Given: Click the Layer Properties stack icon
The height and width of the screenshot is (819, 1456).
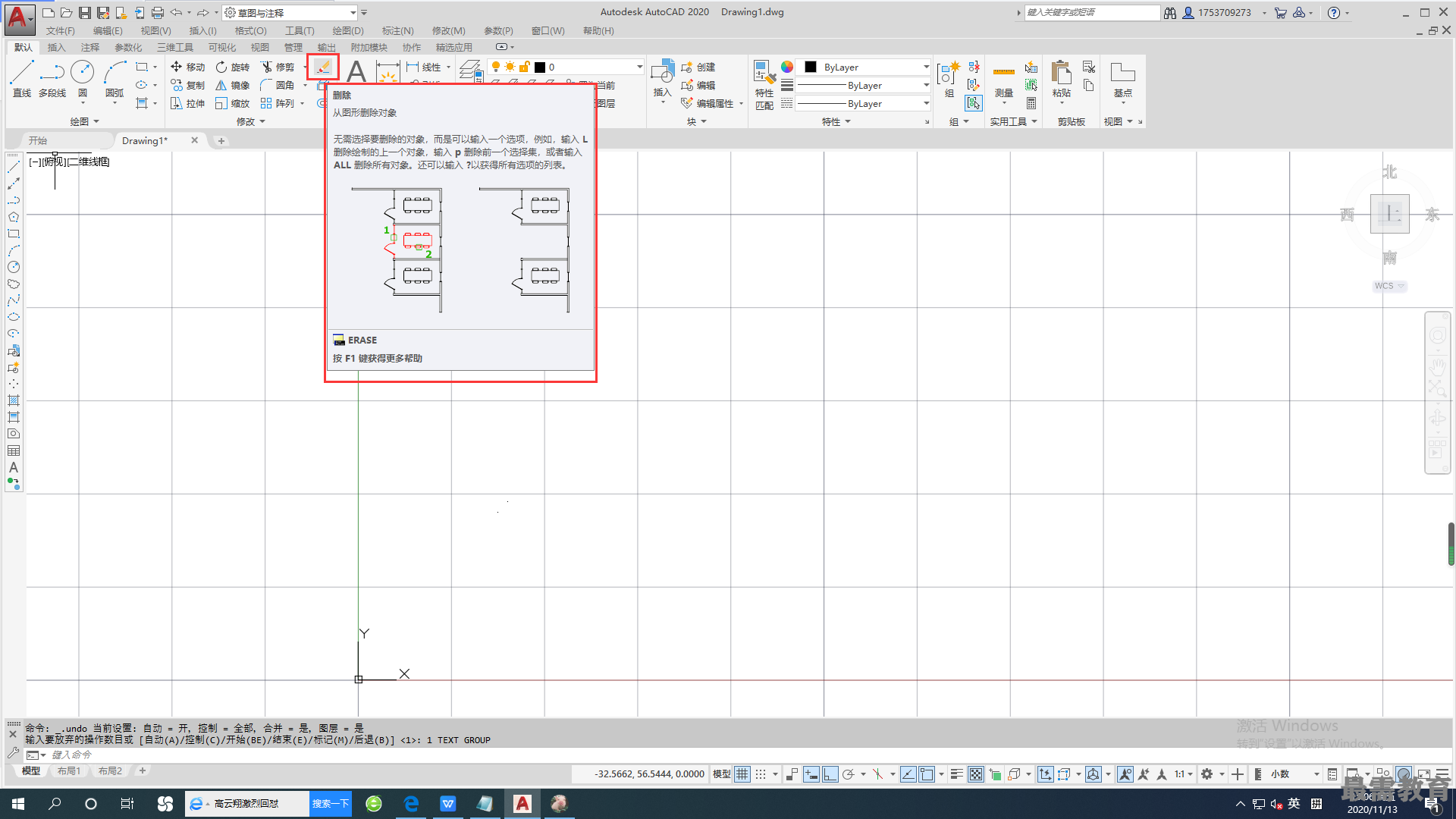Looking at the screenshot, I should click(470, 70).
